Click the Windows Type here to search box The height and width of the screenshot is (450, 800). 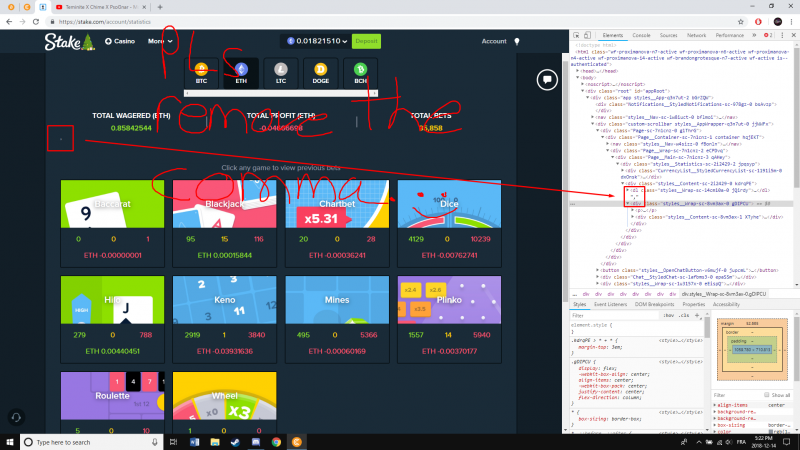[91, 442]
